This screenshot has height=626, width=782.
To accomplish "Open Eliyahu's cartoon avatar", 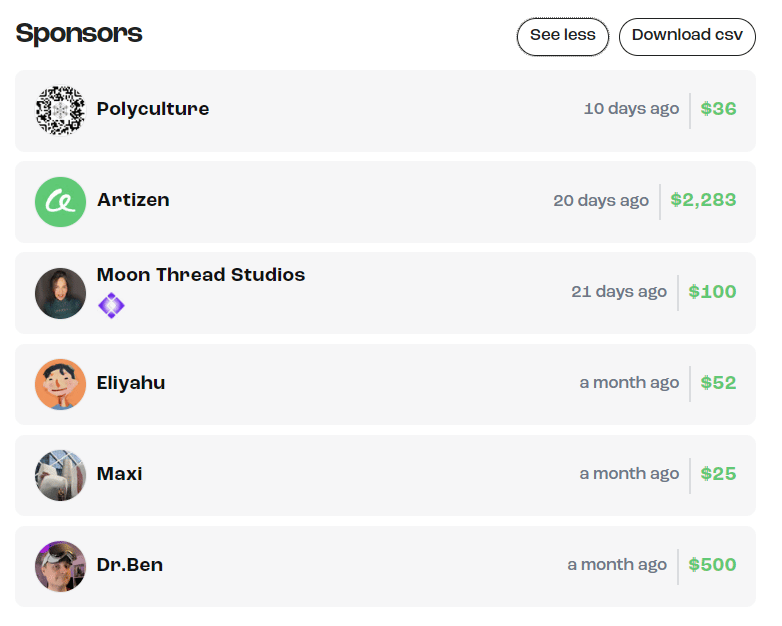I will (60, 385).
